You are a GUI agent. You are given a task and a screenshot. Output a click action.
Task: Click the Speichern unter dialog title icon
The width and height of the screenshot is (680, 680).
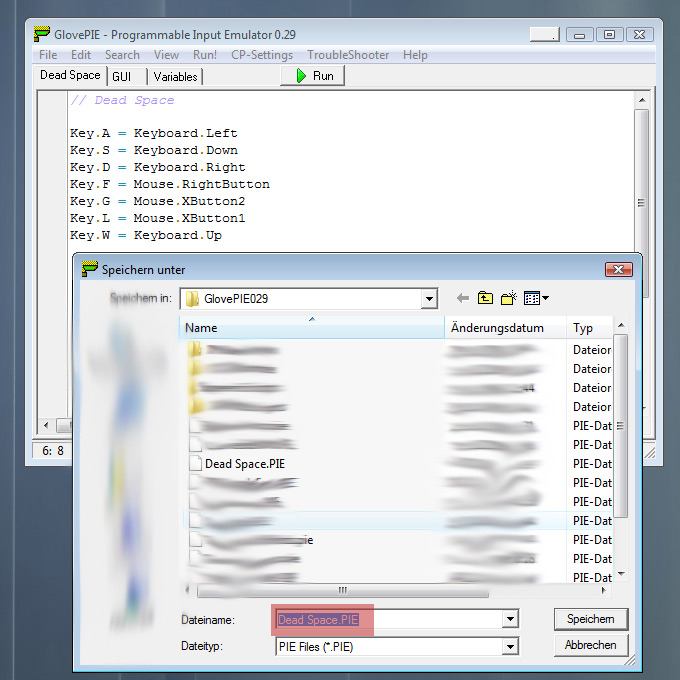pos(89,269)
